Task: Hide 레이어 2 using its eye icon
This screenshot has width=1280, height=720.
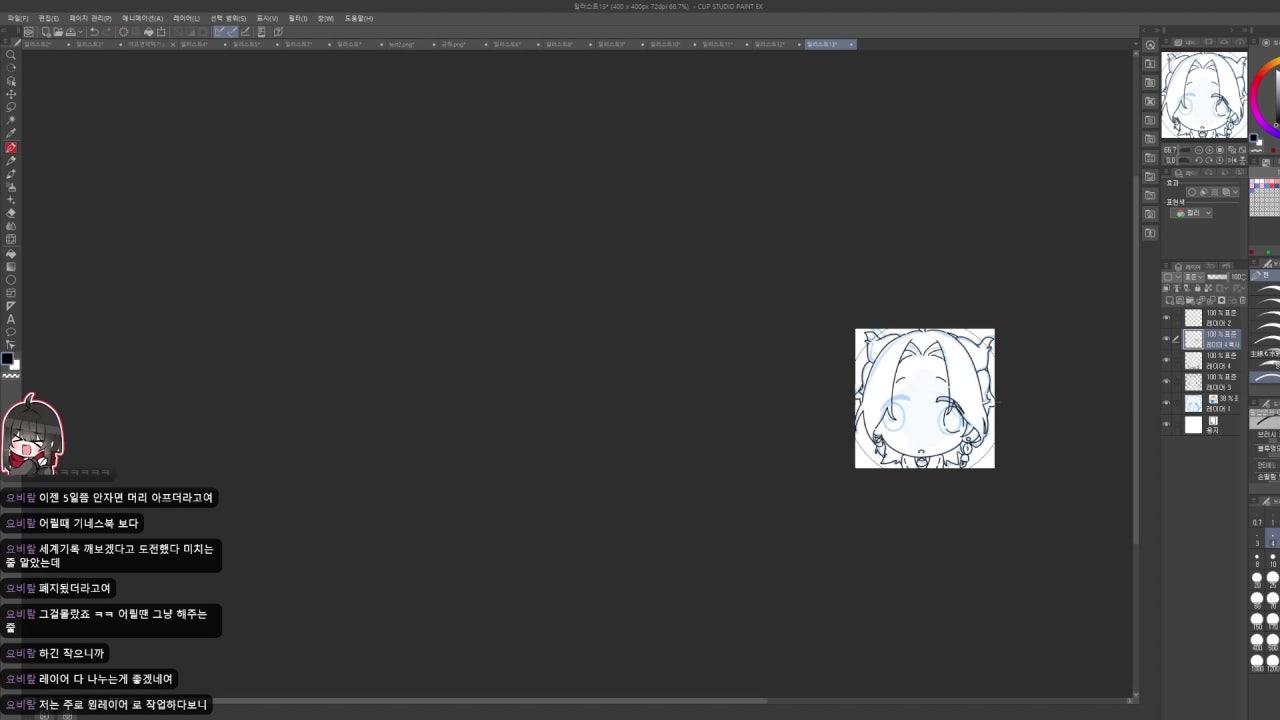Action: (1166, 318)
